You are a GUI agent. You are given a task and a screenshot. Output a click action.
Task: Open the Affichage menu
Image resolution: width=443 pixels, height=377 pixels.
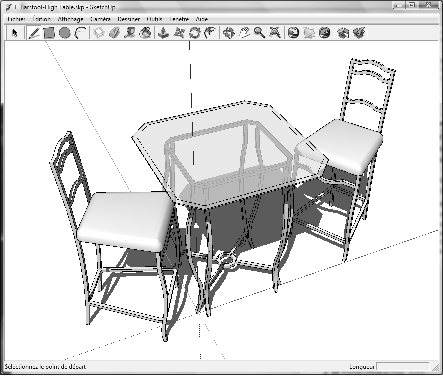pos(70,19)
